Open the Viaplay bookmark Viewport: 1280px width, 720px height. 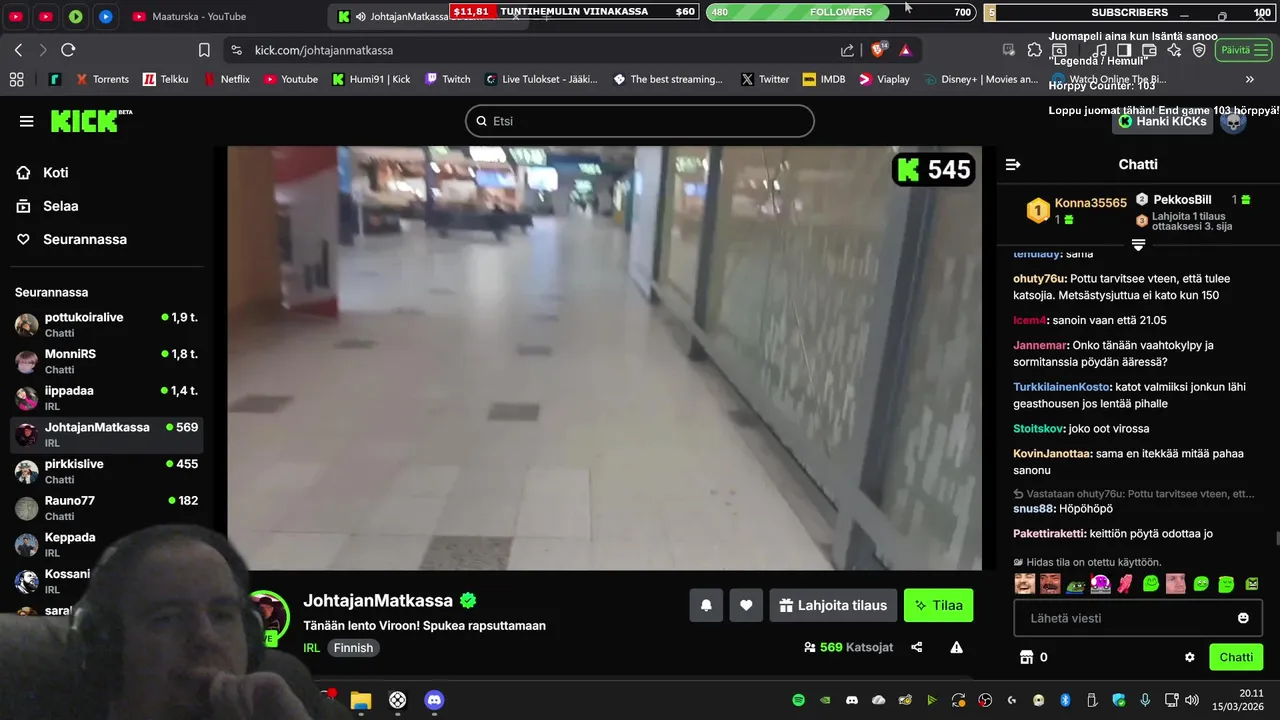(884, 79)
